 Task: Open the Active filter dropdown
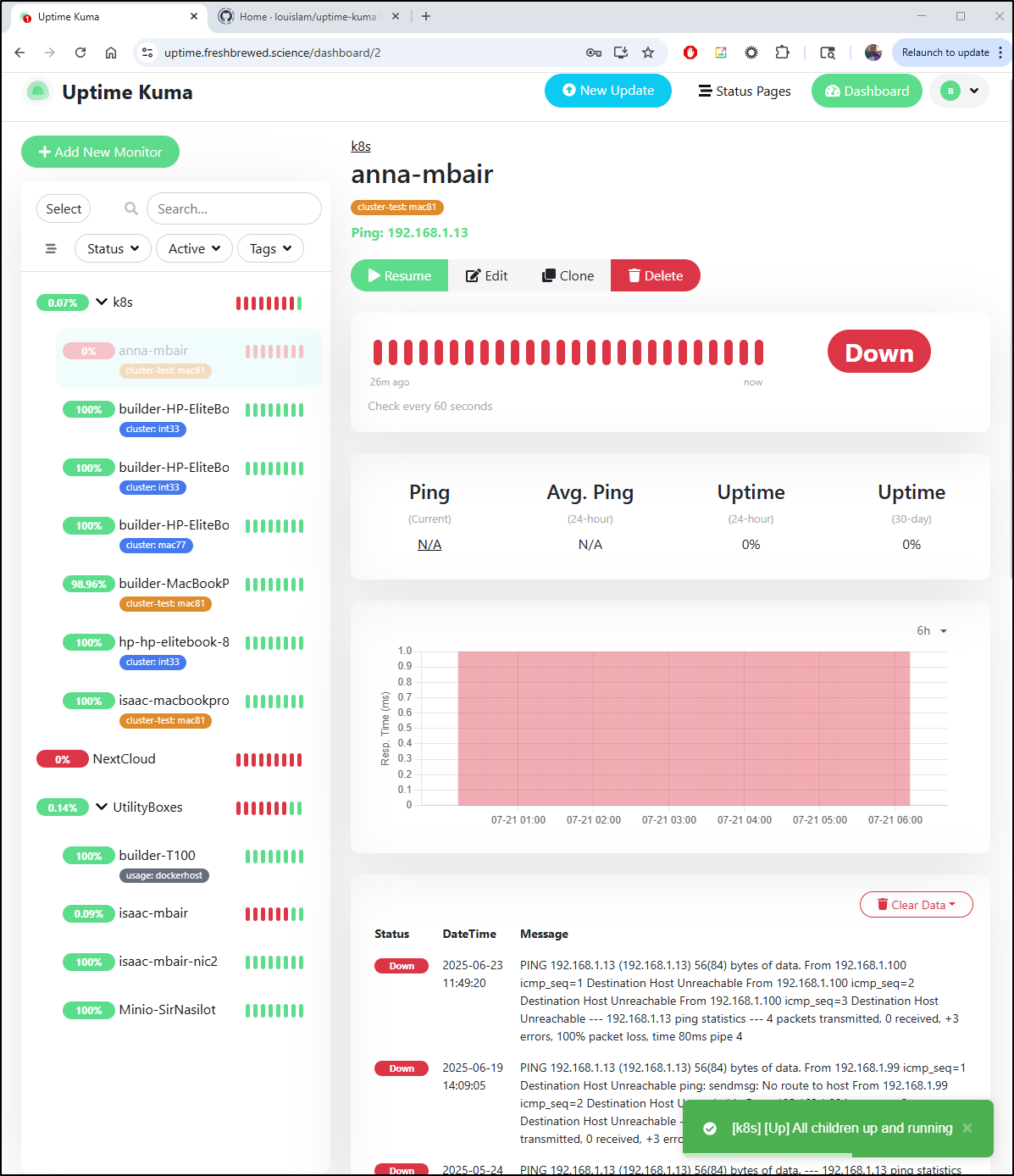(194, 248)
